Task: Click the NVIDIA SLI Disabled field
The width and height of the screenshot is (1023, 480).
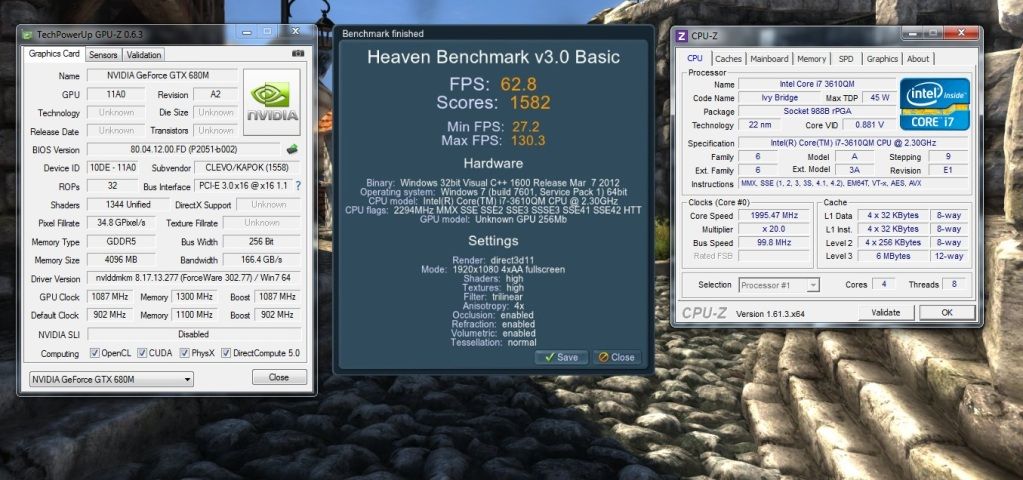Action: [194, 334]
